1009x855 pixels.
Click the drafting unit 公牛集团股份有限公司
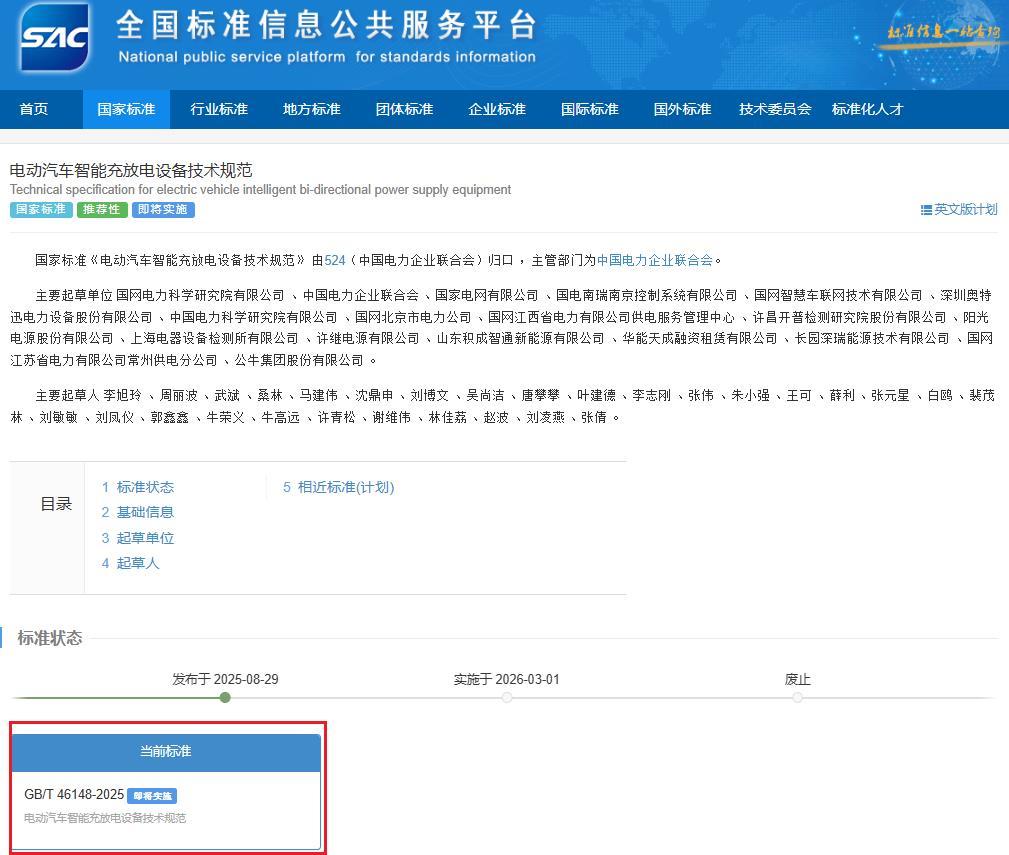tap(299, 360)
